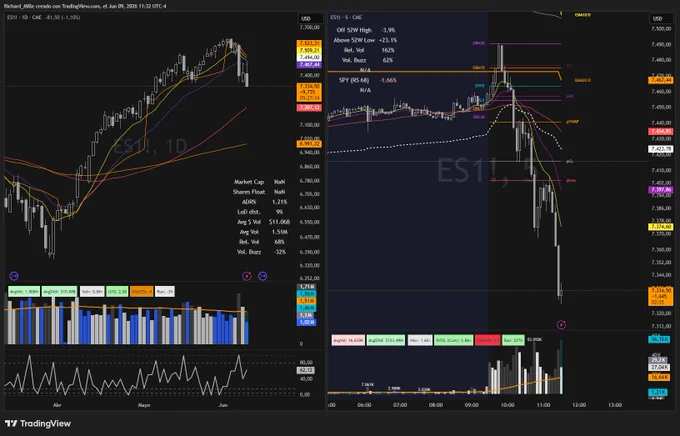Click the blue 1,02M volume axis label
Viewport: 680px width, 436px height.
[307, 322]
